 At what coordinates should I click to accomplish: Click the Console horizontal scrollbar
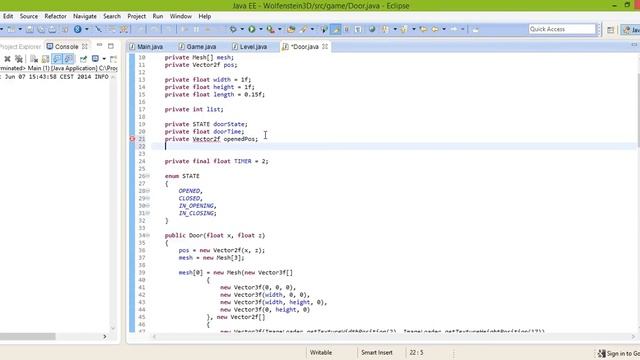point(28,336)
